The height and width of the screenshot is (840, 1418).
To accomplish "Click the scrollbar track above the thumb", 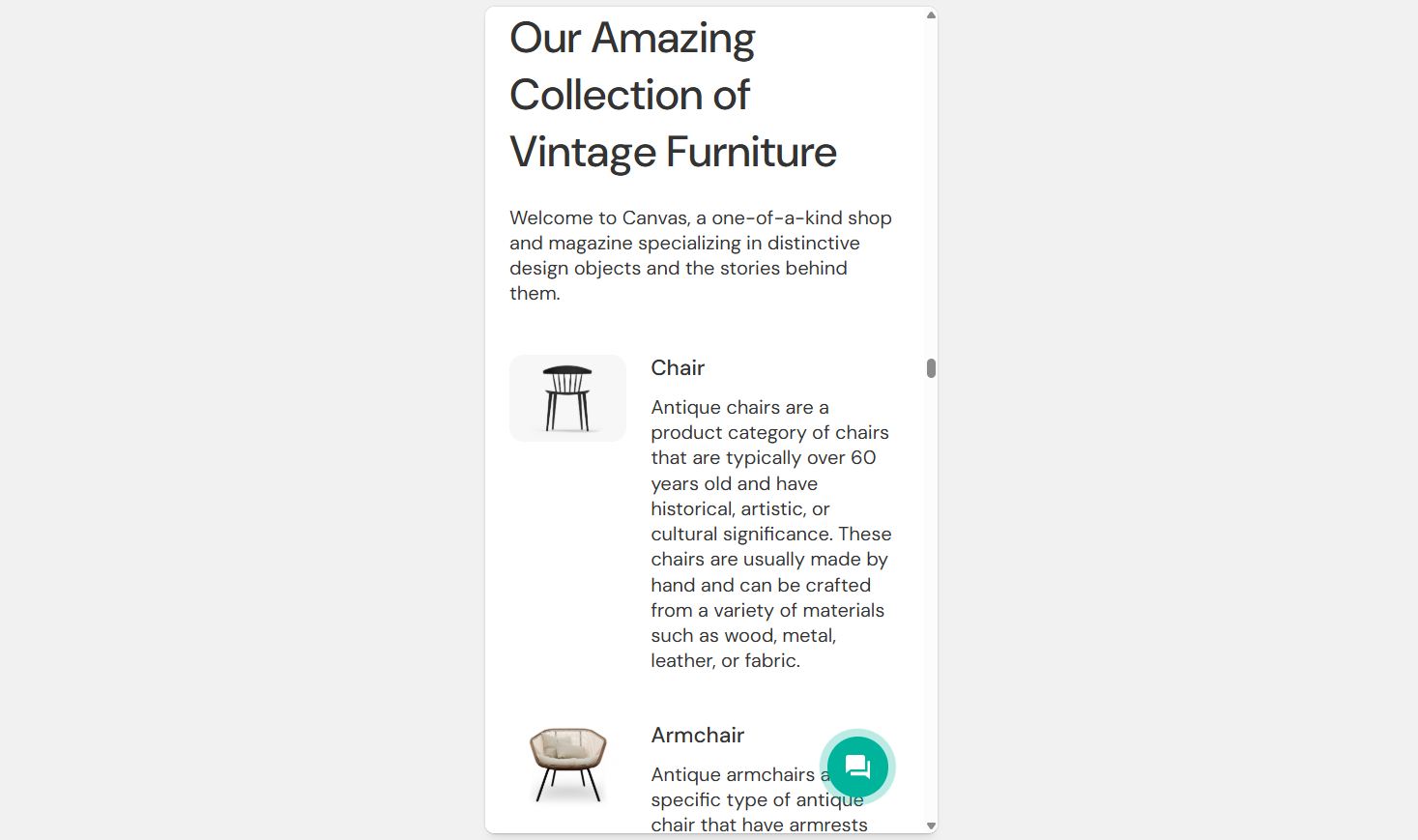I will (931, 193).
